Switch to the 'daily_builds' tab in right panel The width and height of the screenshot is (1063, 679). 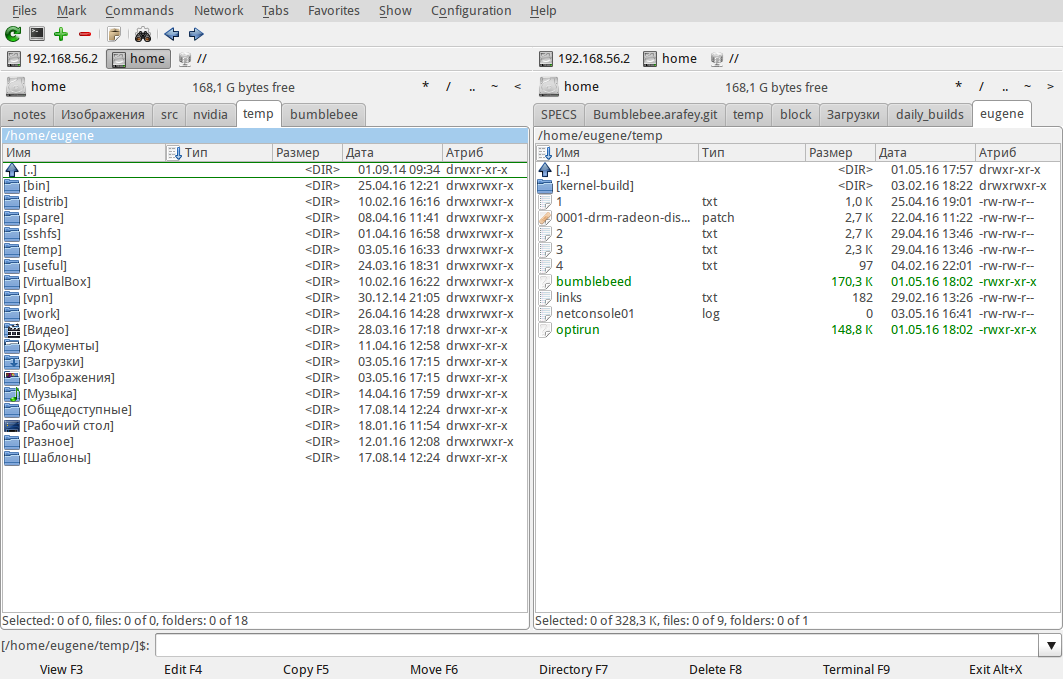[929, 115]
